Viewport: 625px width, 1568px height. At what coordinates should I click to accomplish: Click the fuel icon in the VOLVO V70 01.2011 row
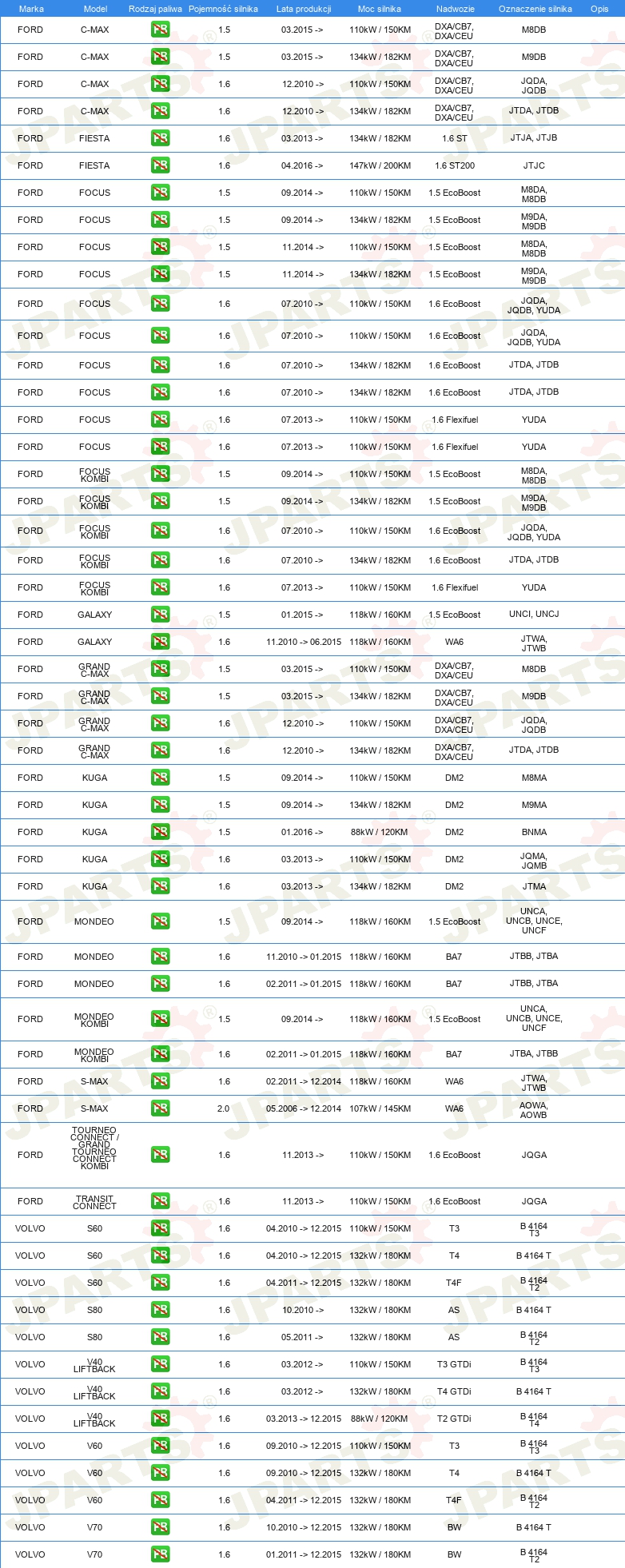160,1554
